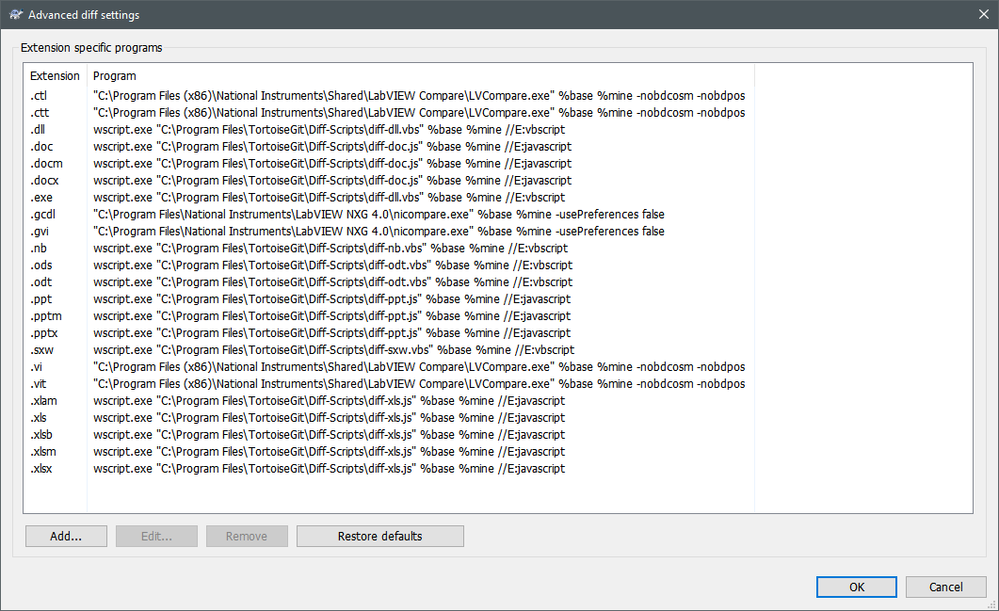Click the .gcdl nicompare.exe program command

(378, 214)
